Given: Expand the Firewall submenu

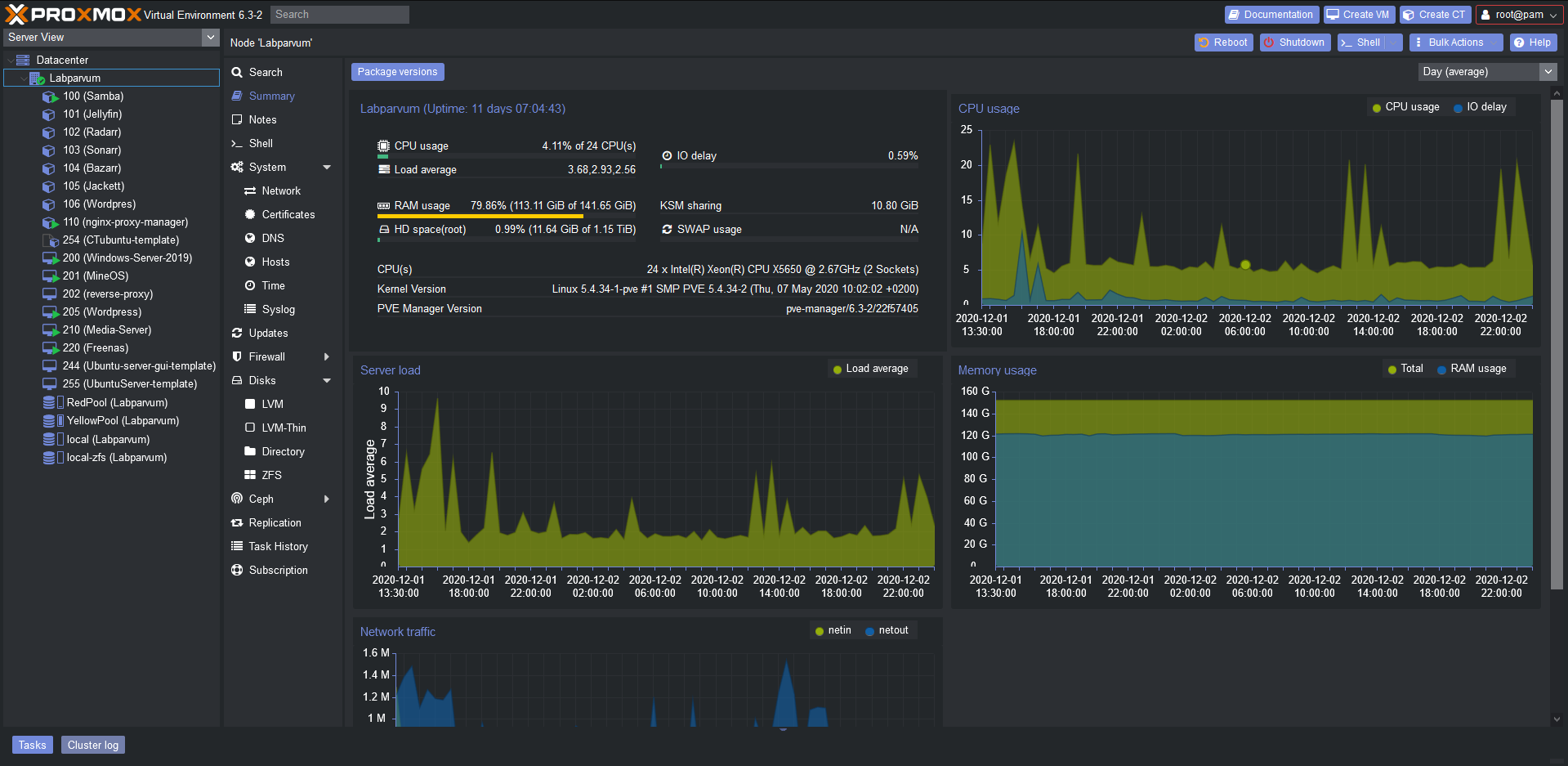Looking at the screenshot, I should pyautogui.click(x=327, y=356).
